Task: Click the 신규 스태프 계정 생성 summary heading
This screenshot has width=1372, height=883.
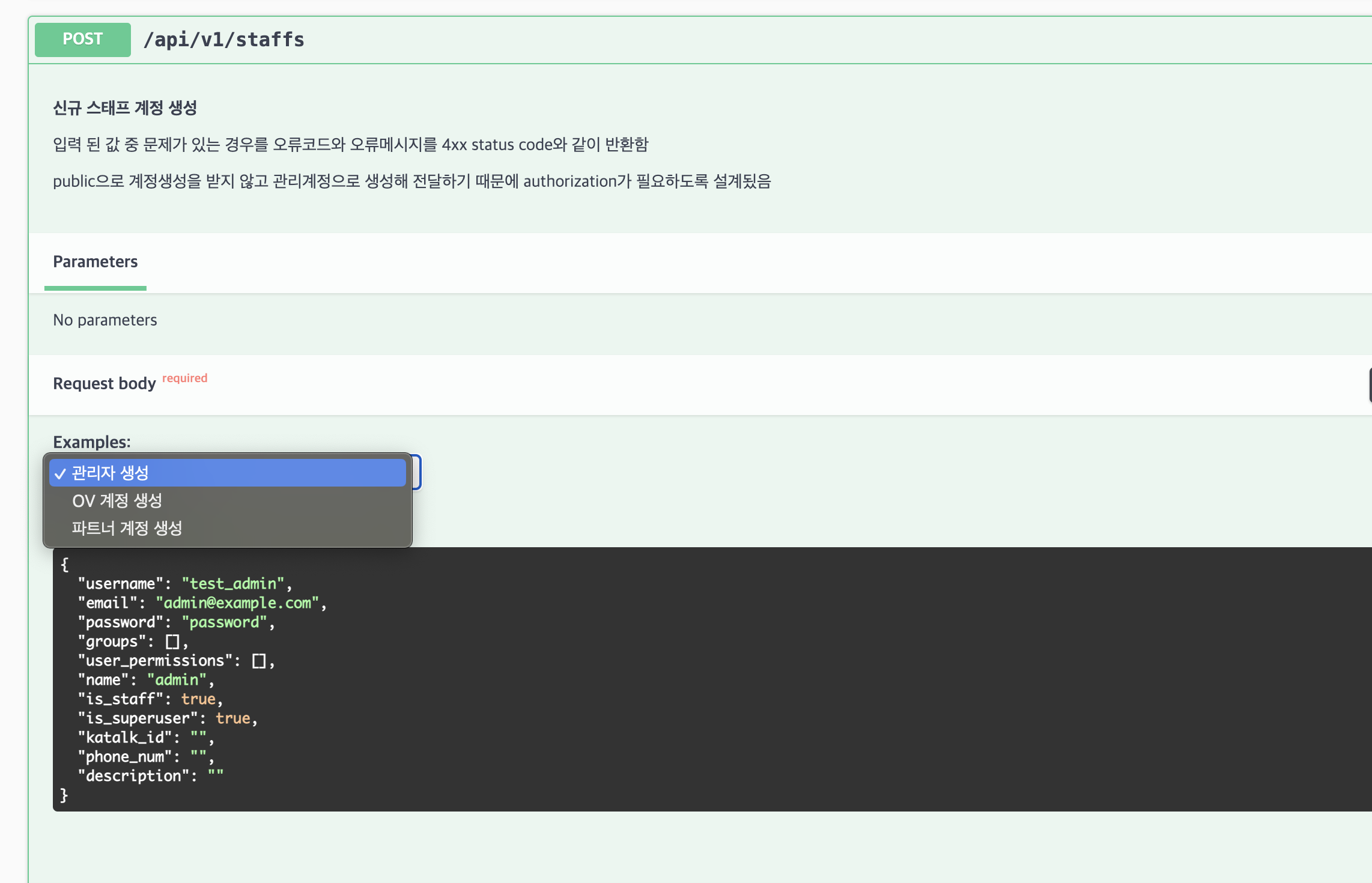Action: pos(125,108)
